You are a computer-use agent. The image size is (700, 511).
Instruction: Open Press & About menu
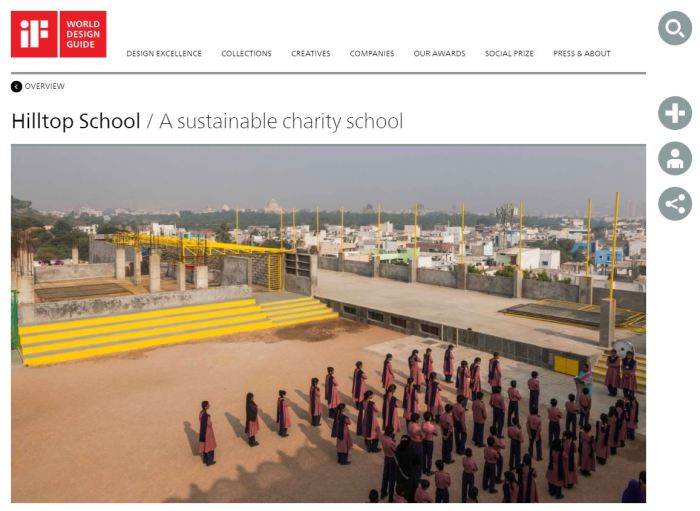tap(582, 54)
